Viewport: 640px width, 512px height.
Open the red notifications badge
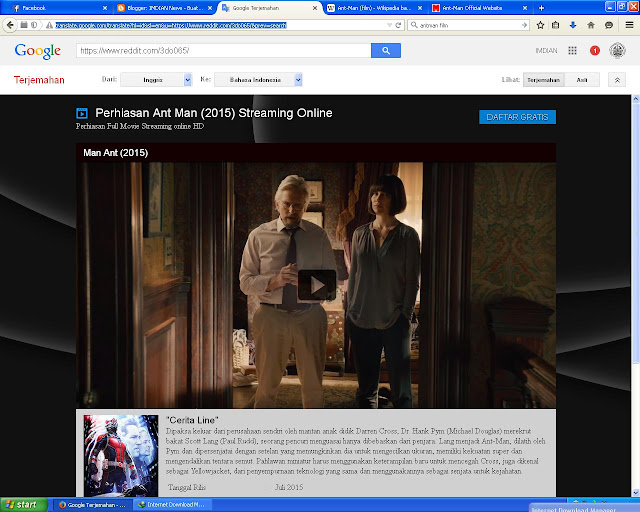[595, 50]
